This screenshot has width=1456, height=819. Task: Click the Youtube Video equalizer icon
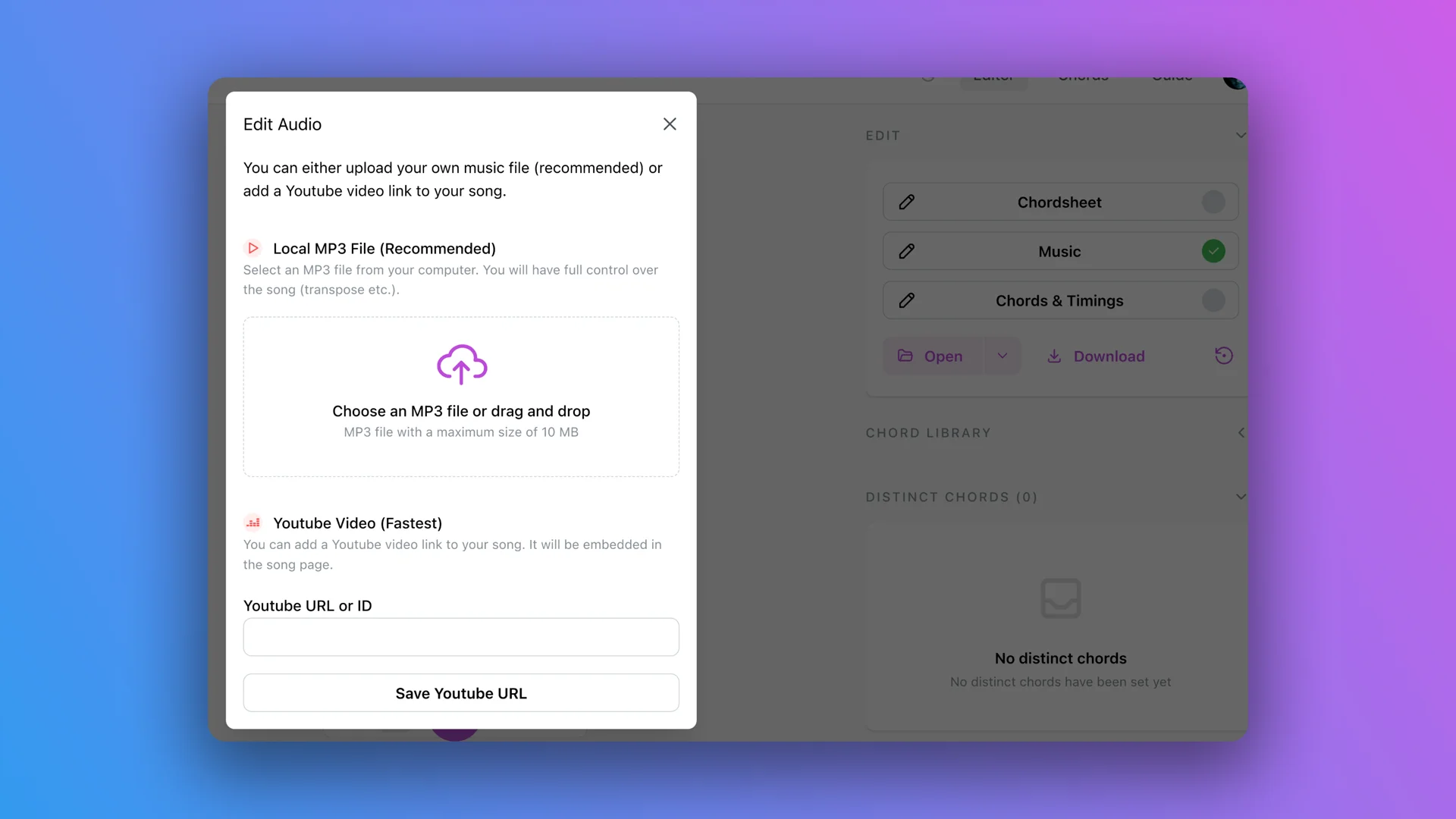click(253, 522)
